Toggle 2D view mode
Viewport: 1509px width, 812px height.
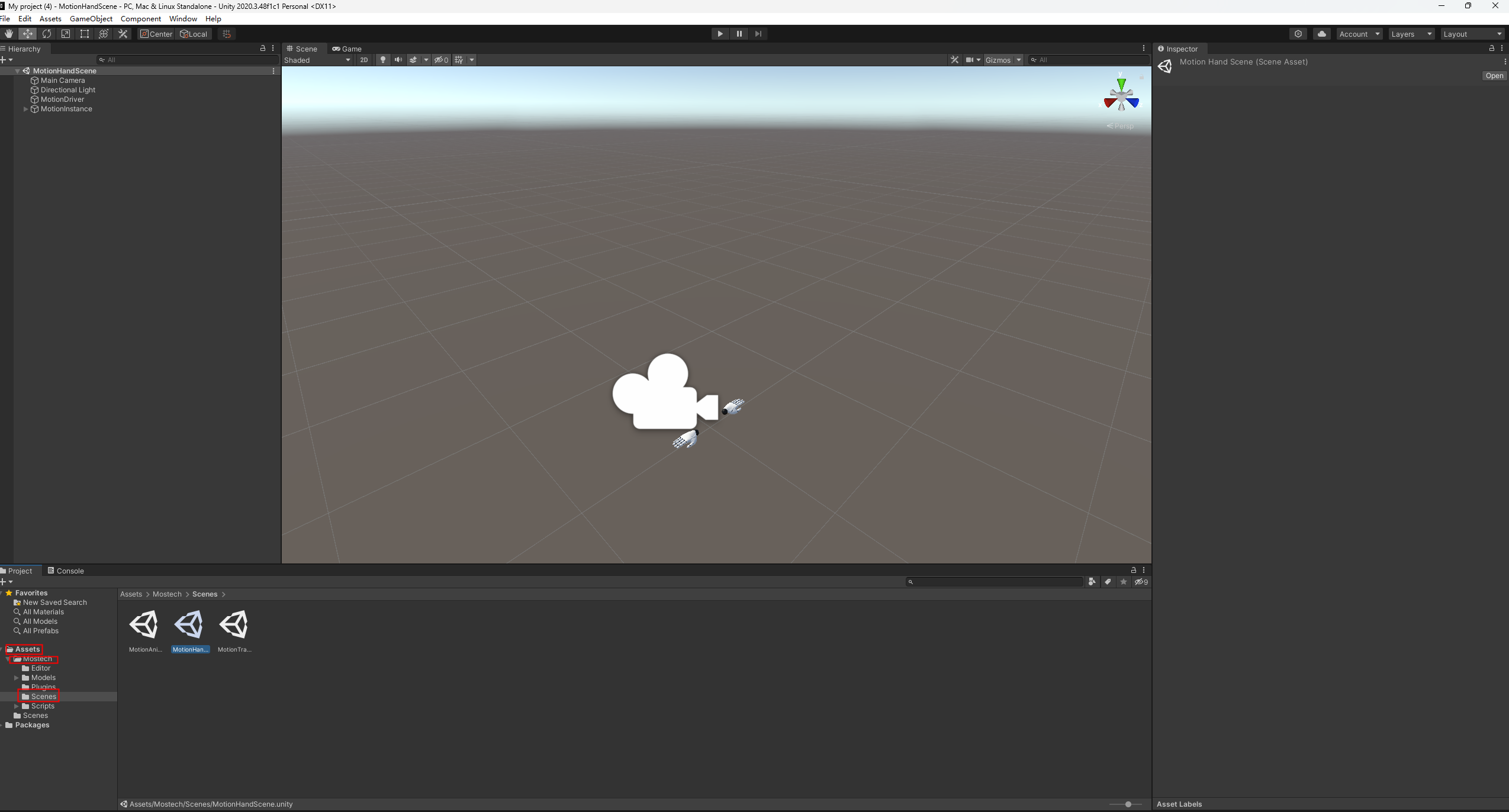click(363, 60)
